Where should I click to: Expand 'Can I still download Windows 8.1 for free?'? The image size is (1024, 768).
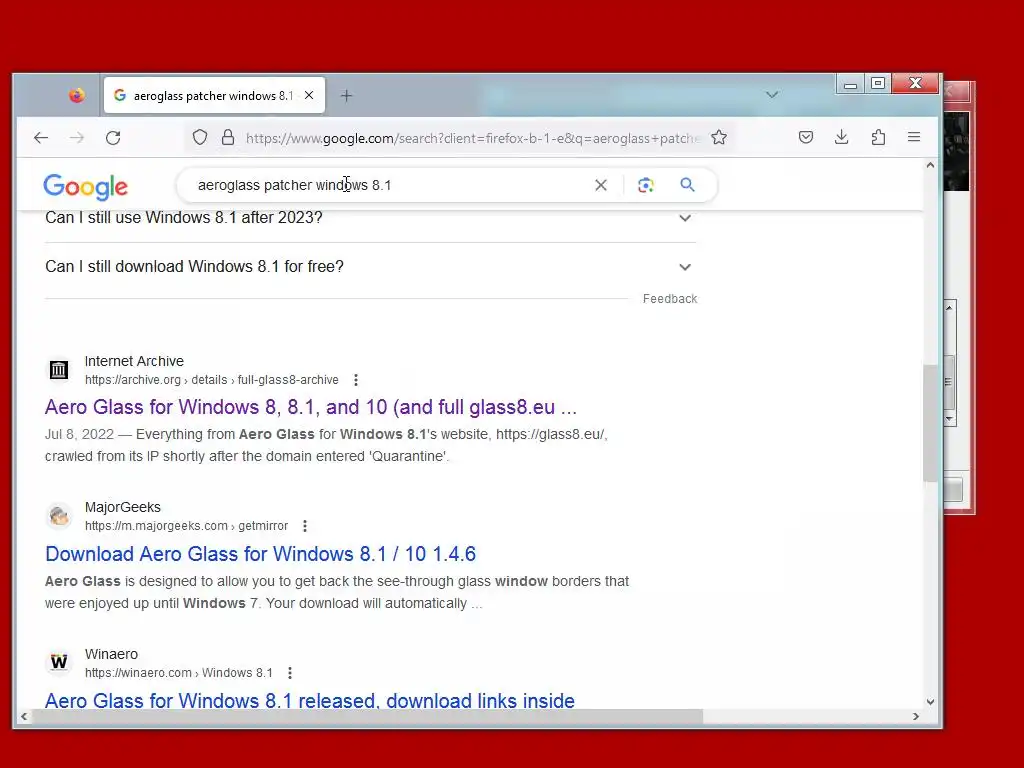point(370,266)
